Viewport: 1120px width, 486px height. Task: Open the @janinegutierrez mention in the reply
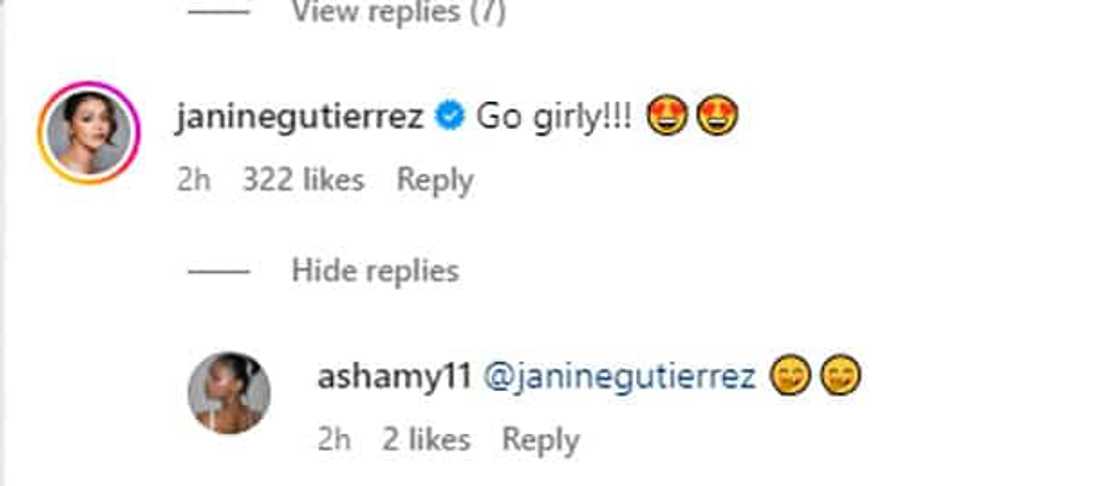(619, 377)
